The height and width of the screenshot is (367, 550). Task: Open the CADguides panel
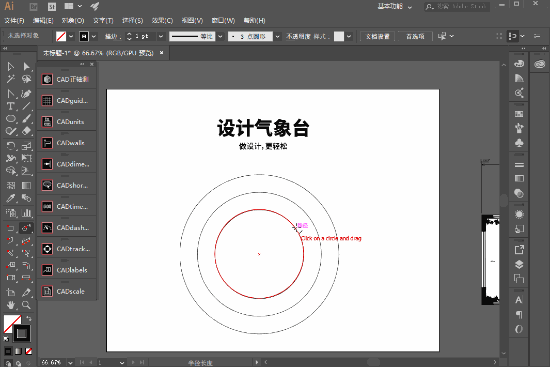tap(67, 101)
